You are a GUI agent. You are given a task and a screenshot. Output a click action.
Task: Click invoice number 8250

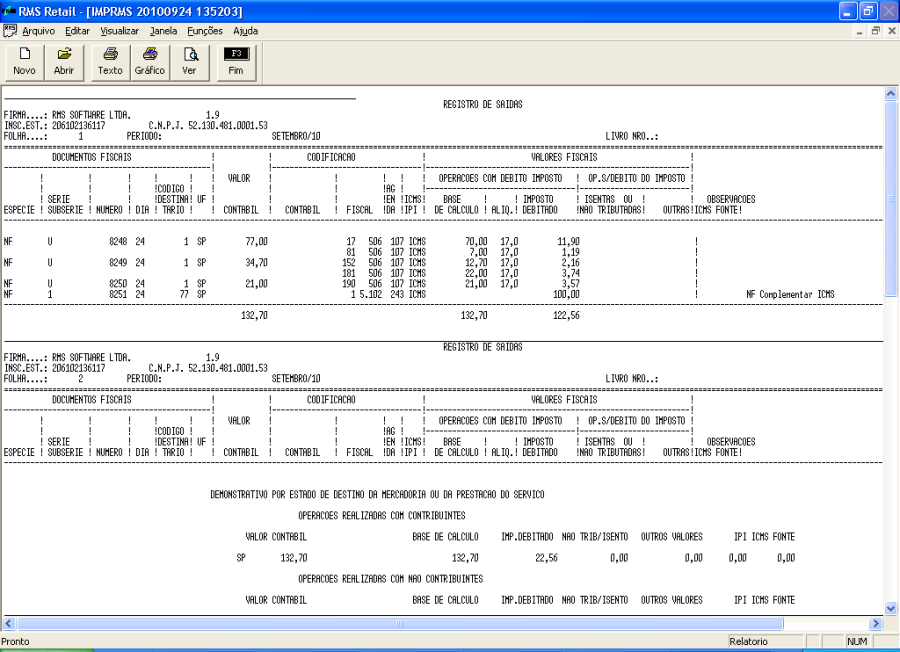click(x=118, y=284)
